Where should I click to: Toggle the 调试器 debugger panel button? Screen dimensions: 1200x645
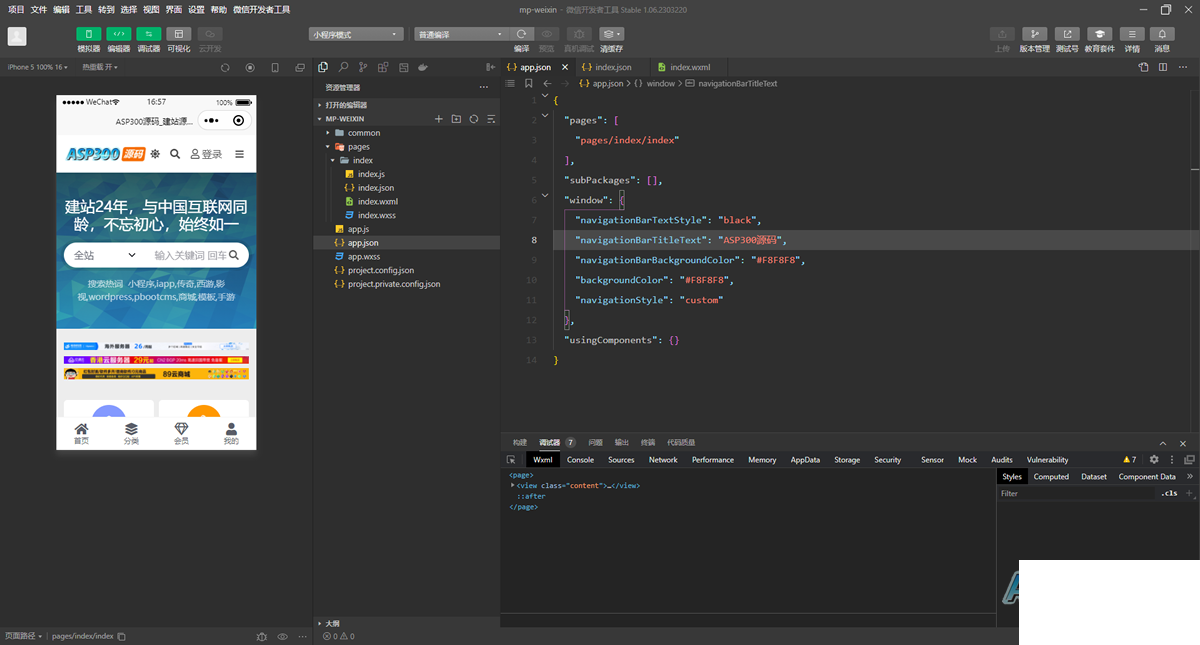click(x=148, y=34)
